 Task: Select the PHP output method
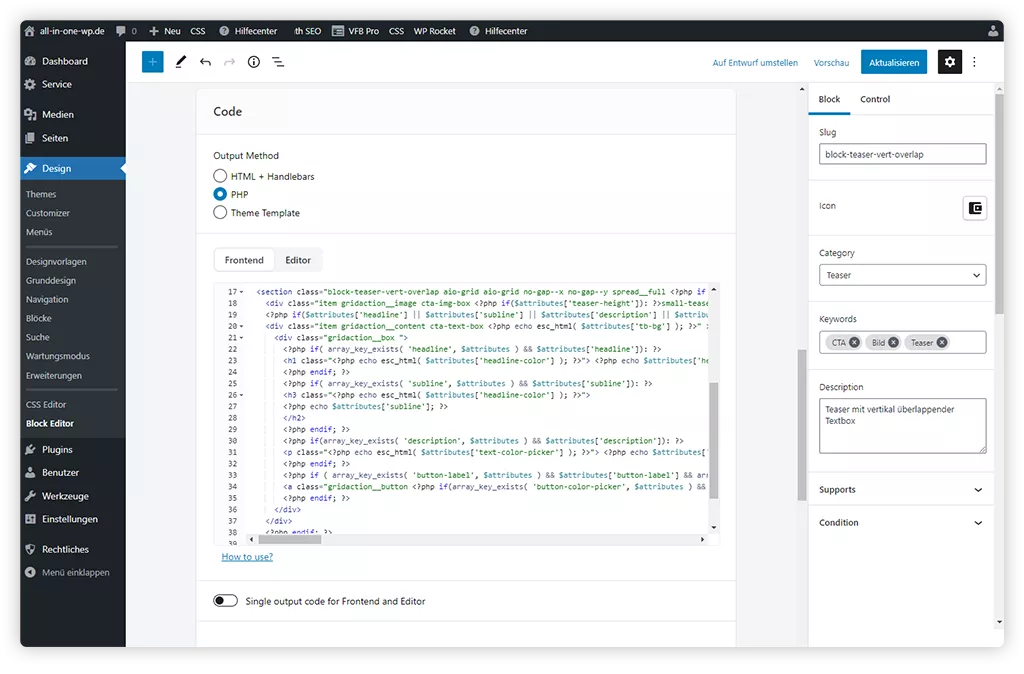(x=219, y=194)
